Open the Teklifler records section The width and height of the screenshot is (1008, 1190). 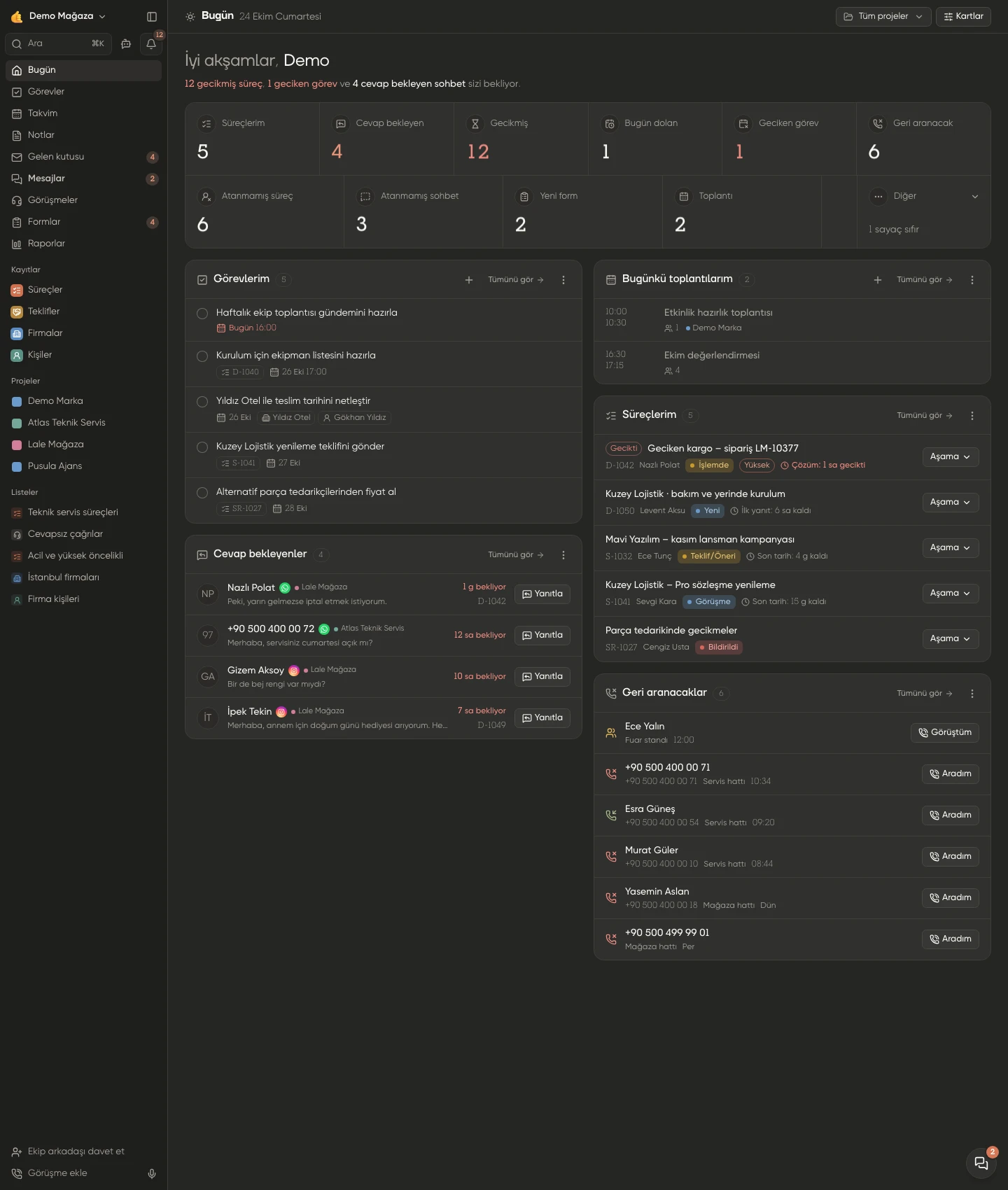(x=83, y=311)
